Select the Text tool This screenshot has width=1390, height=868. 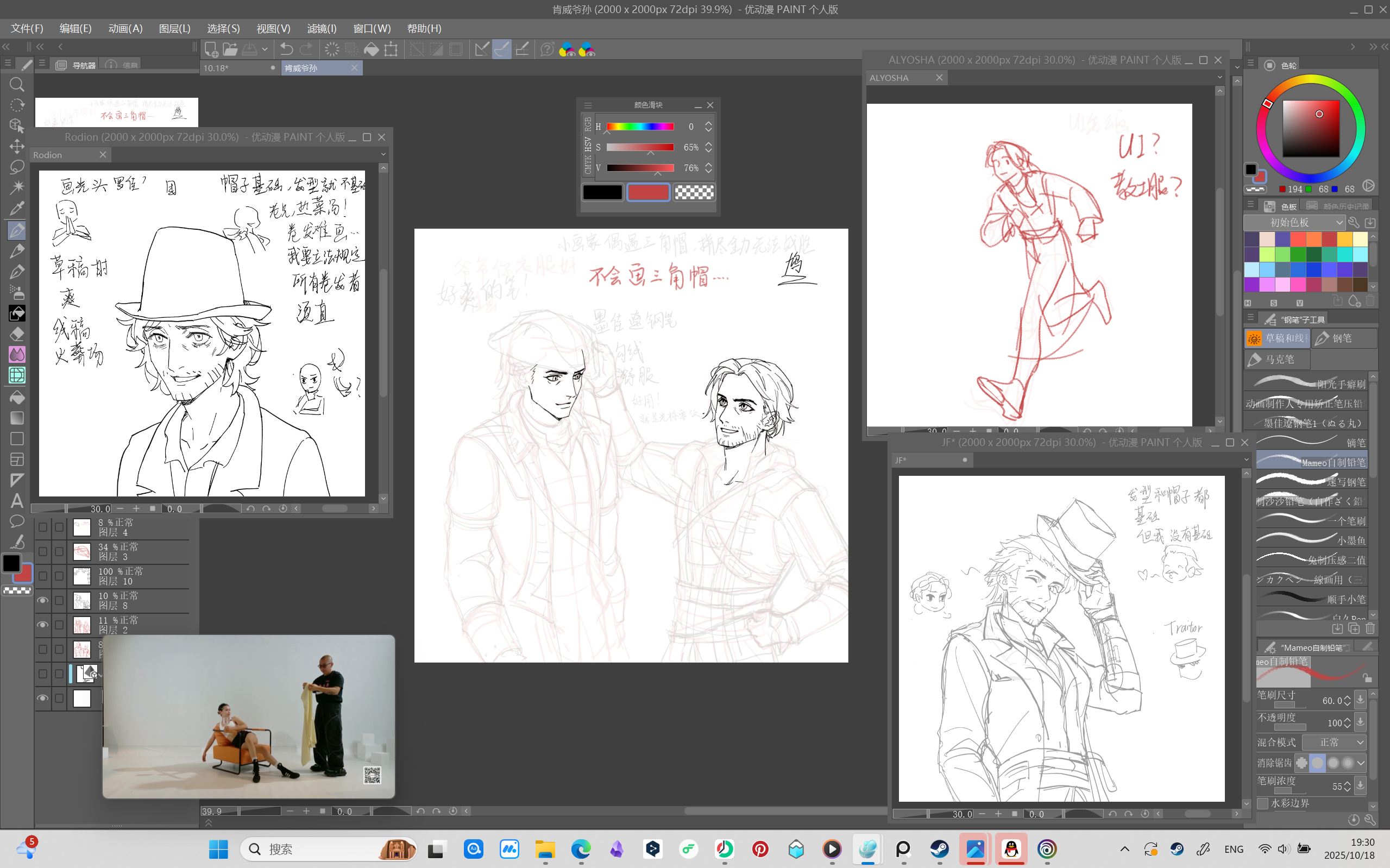click(x=17, y=501)
